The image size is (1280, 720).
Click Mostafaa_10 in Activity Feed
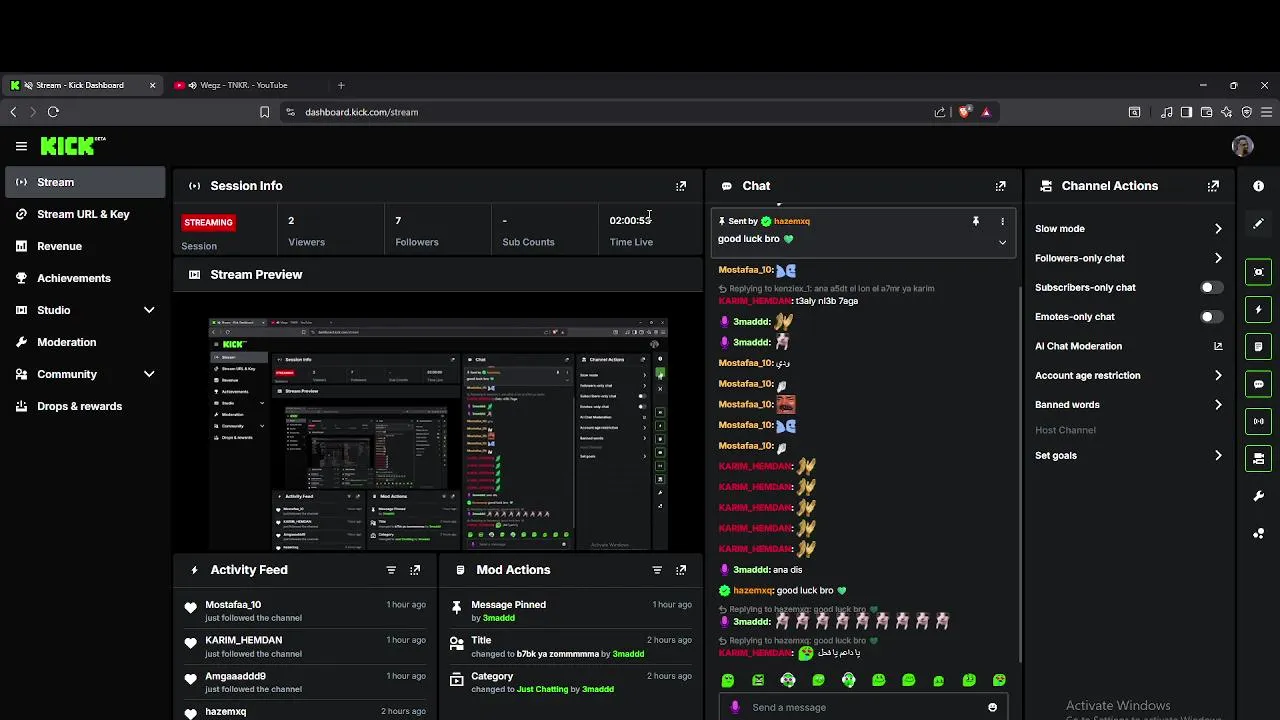click(x=233, y=605)
